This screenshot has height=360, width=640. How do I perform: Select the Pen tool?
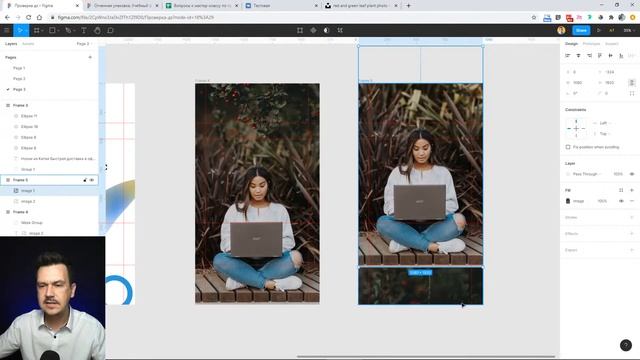(68, 30)
